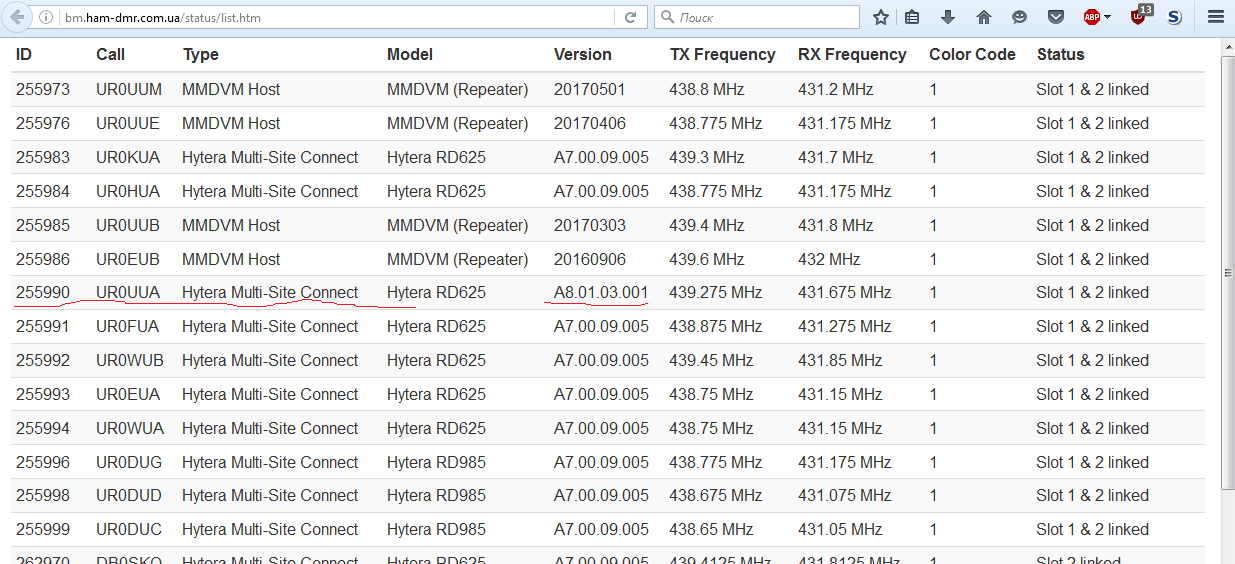Click version A8.01.03.001 cell
This screenshot has height=564, width=1235.
[x=601, y=293]
